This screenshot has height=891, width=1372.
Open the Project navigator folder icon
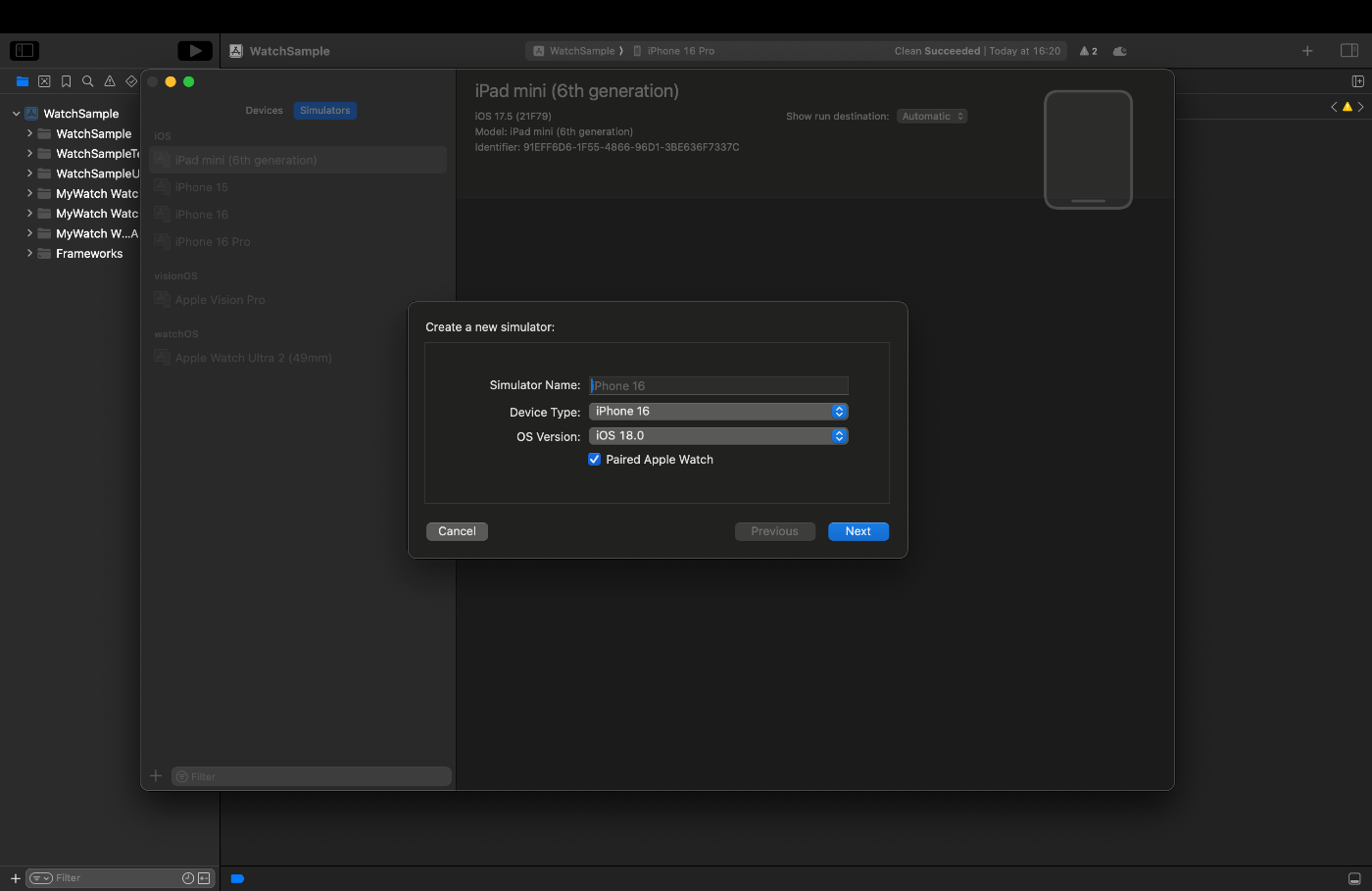pyautogui.click(x=23, y=81)
